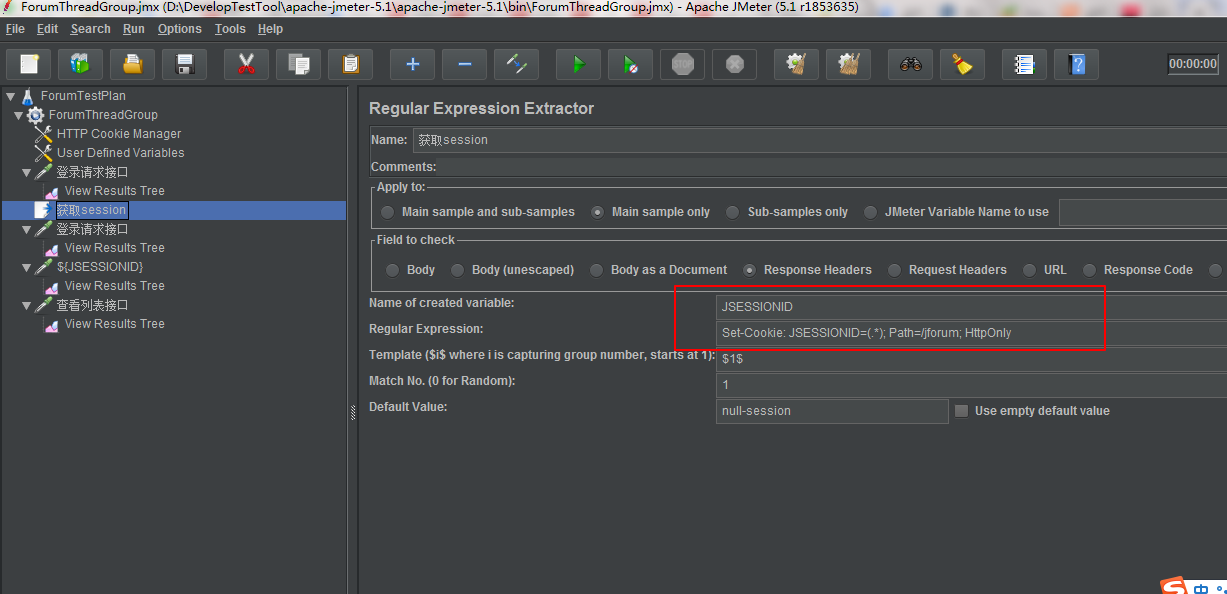This screenshot has height=594, width=1227.
Task: Click Start no pauses icon
Action: (630, 64)
